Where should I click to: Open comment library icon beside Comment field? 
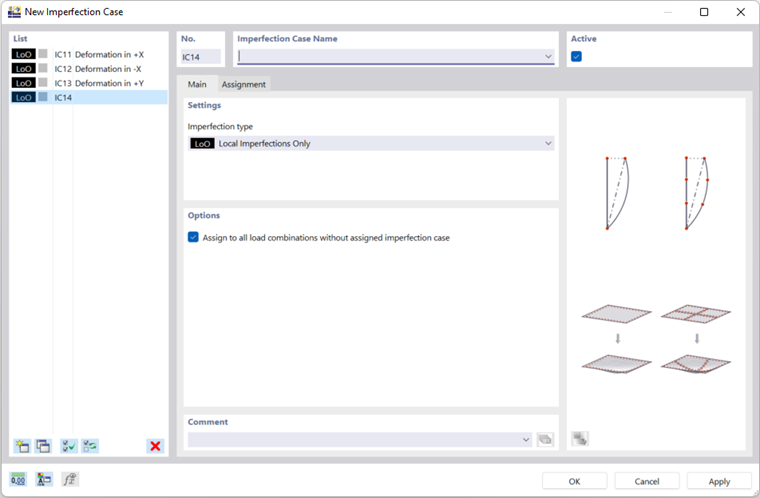(x=545, y=439)
